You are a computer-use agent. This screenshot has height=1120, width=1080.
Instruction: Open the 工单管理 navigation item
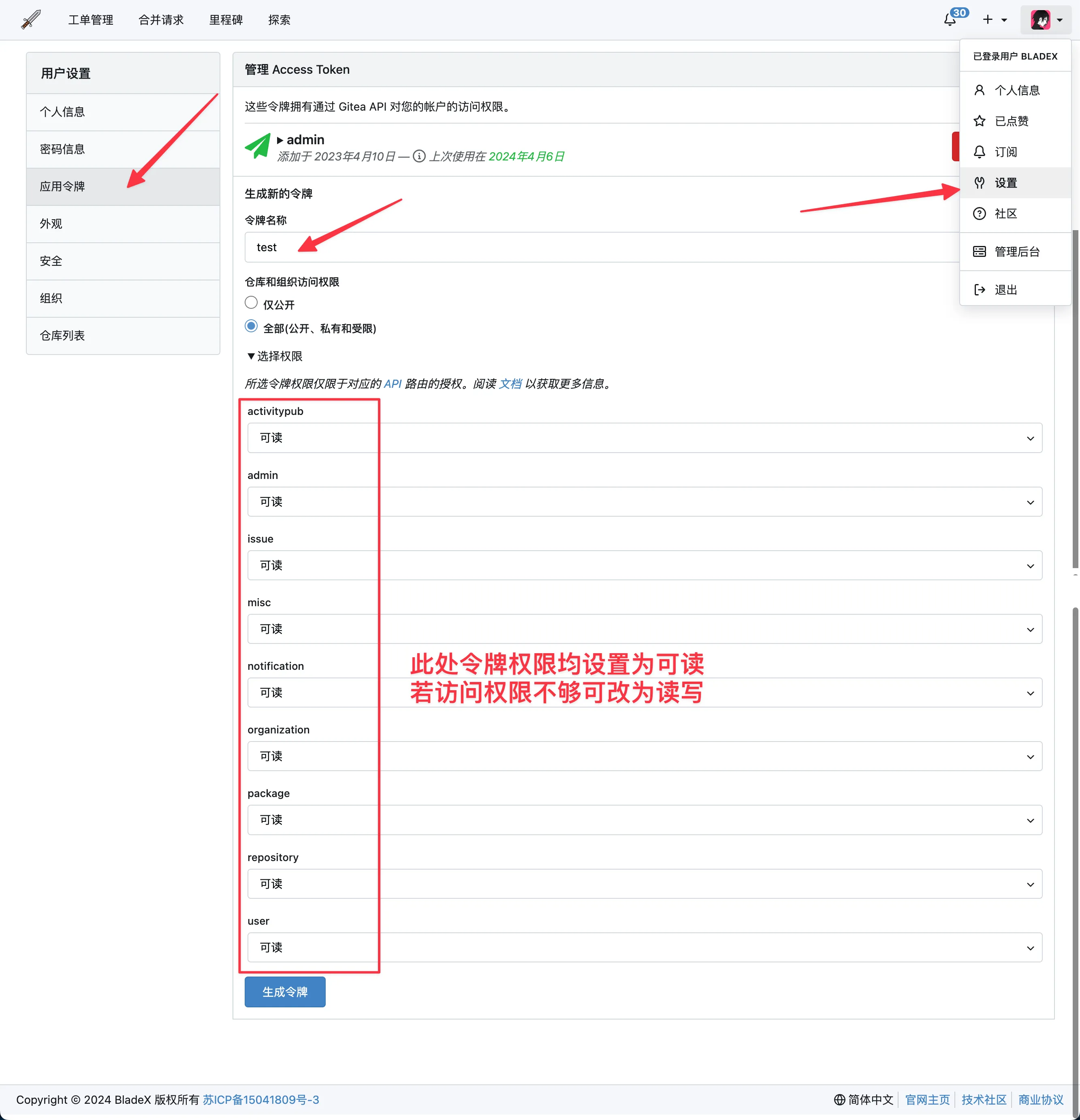(91, 20)
